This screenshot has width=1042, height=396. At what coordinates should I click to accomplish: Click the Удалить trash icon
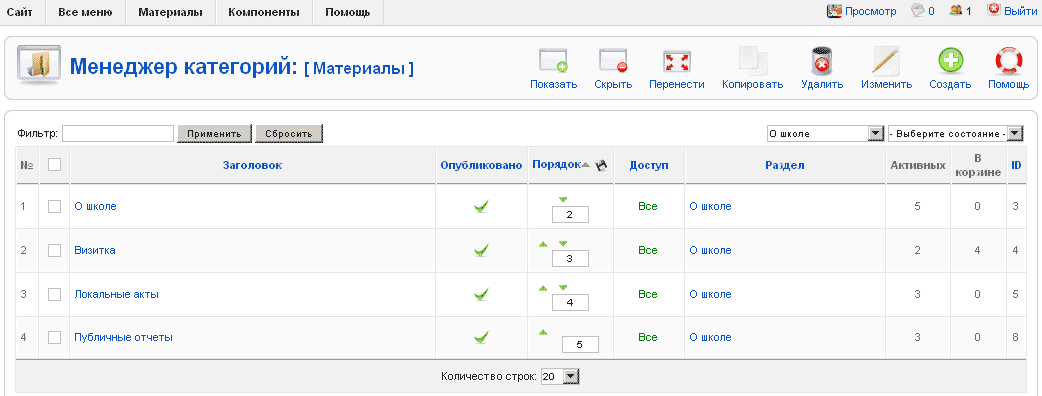(822, 60)
